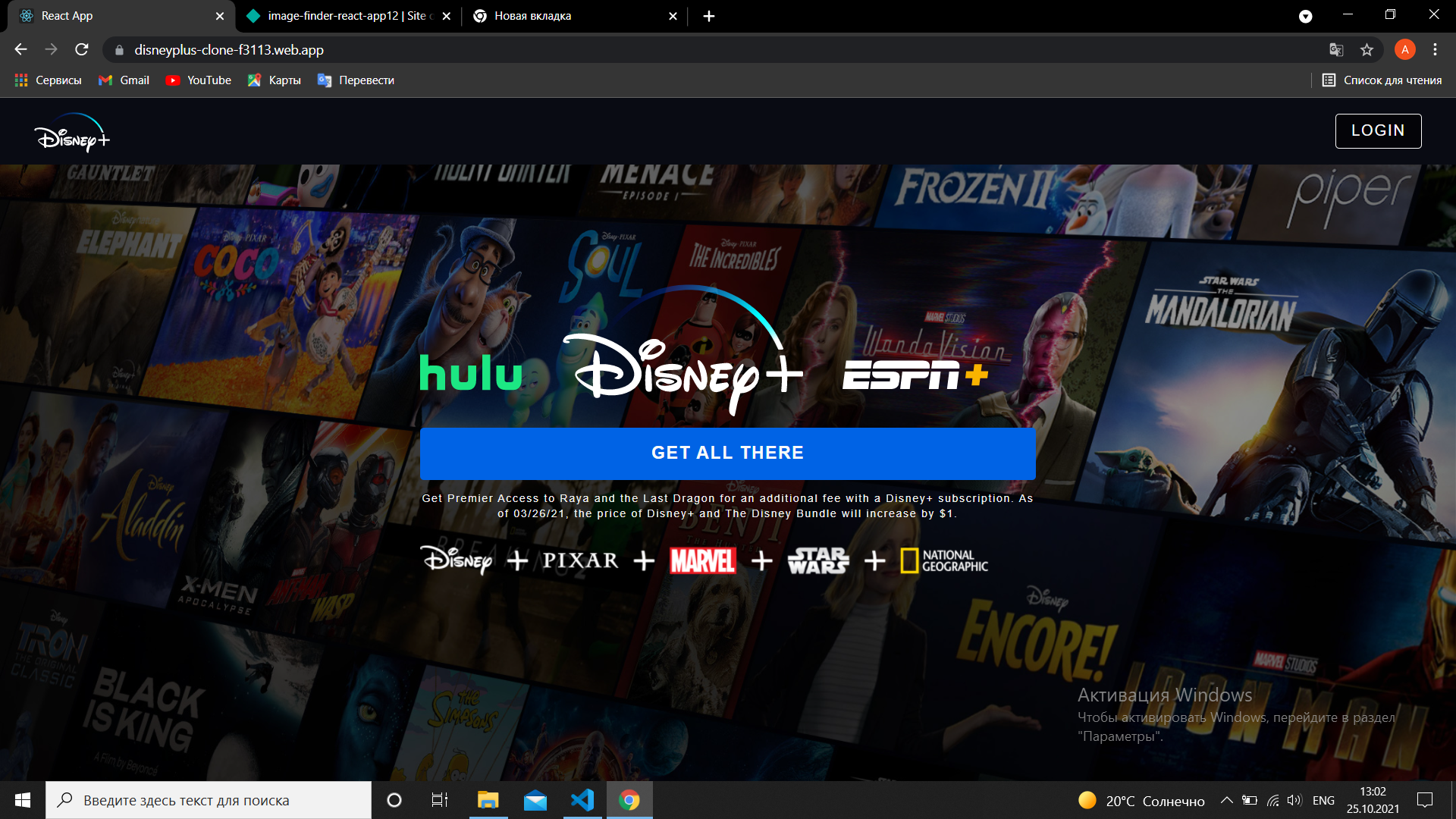Viewport: 1456px width, 819px height.
Task: Switch ENG input language
Action: [x=1323, y=801]
